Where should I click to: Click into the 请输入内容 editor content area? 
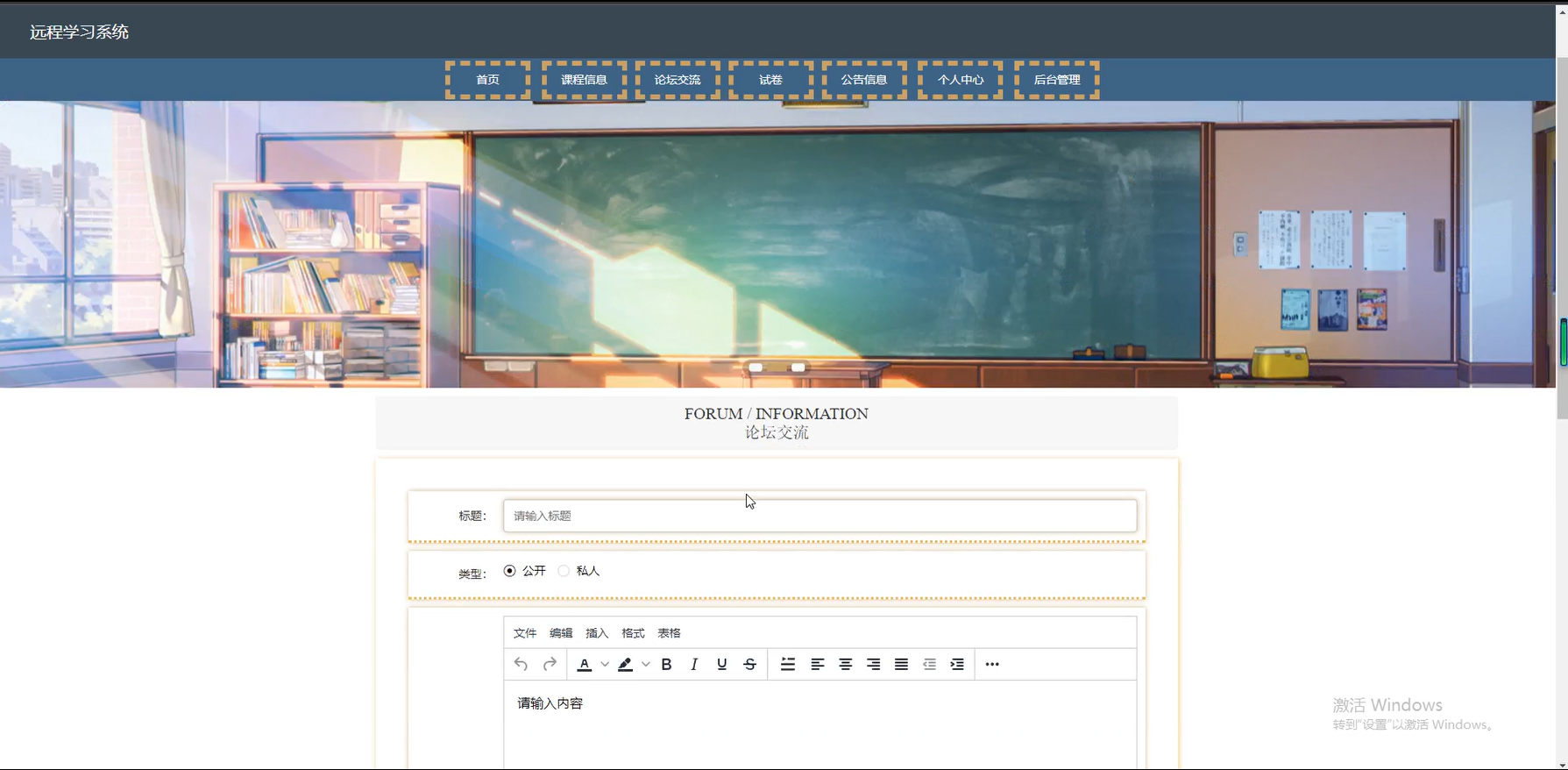(819, 725)
